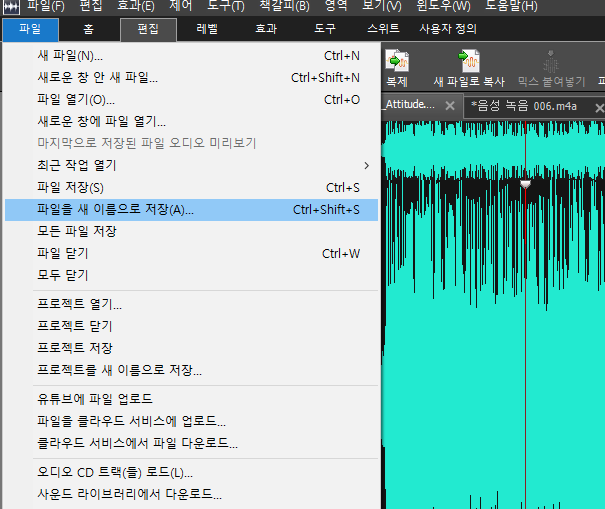Choose 파일 닫기
Viewport: 605px width, 509px height.
click(x=191, y=254)
